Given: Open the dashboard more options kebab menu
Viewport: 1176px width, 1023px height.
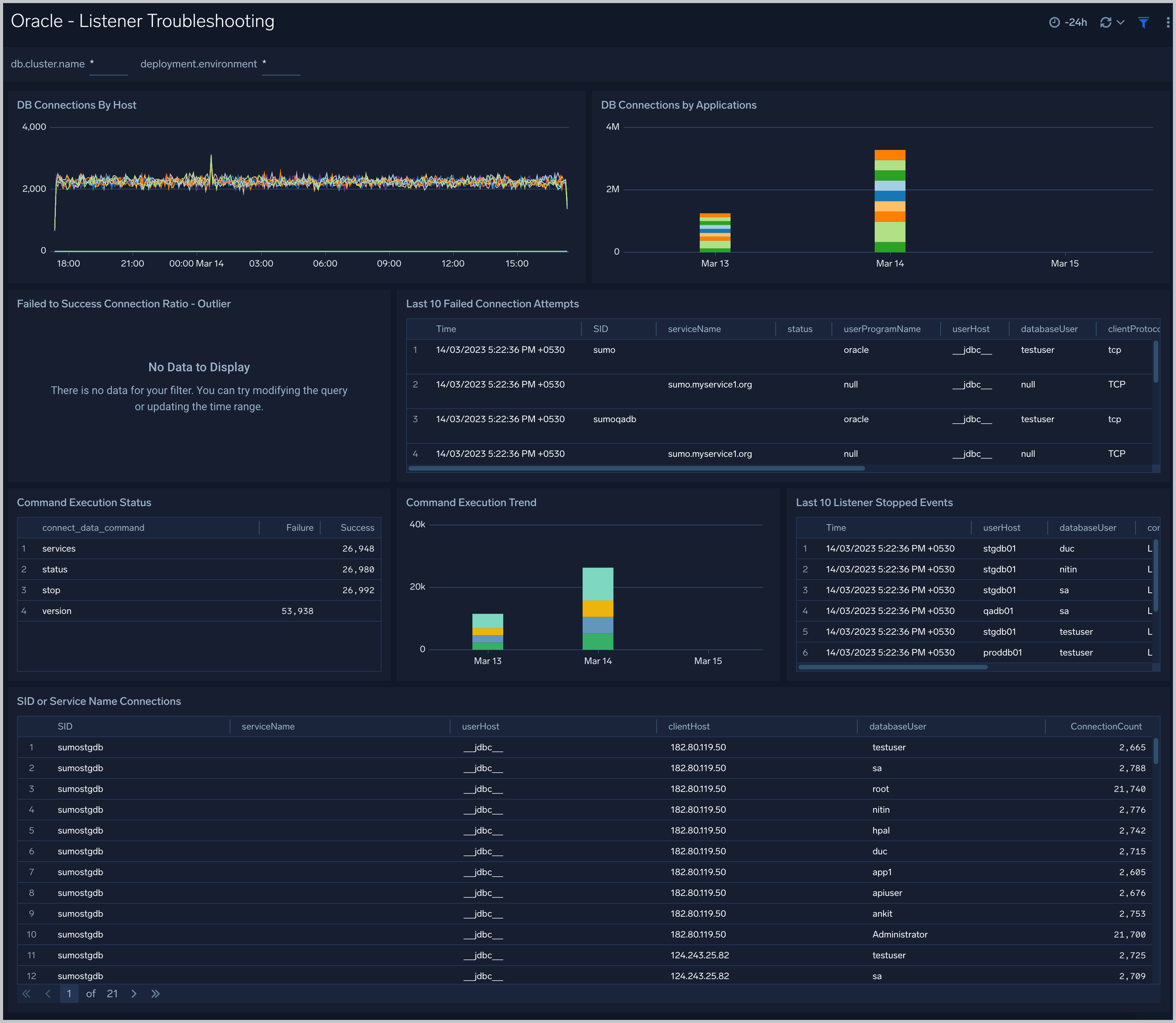Looking at the screenshot, I should tap(1168, 22).
